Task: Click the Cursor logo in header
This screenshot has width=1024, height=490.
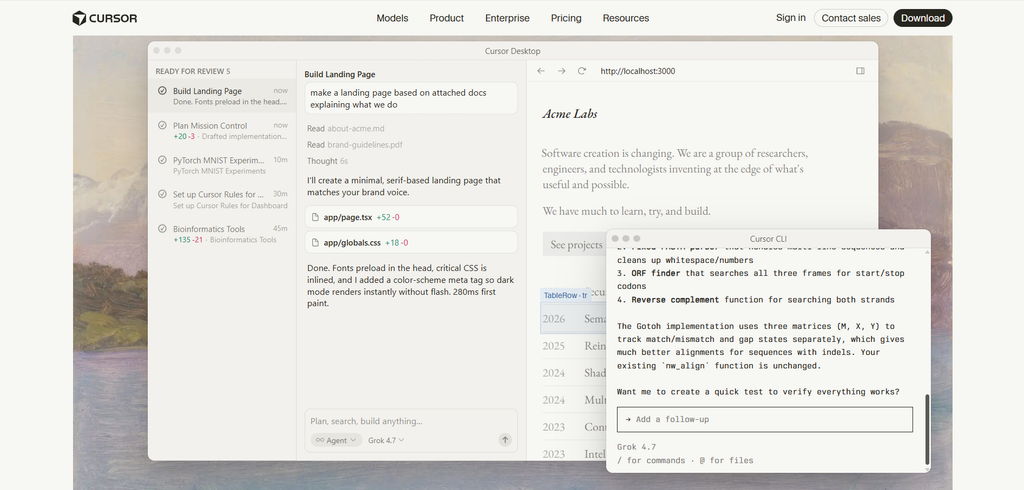Action: click(104, 18)
